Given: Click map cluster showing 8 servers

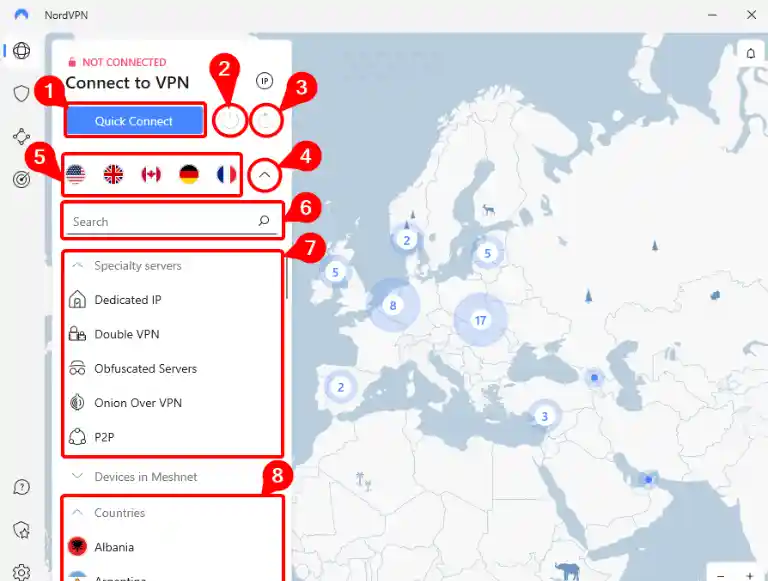Looking at the screenshot, I should [x=393, y=305].
